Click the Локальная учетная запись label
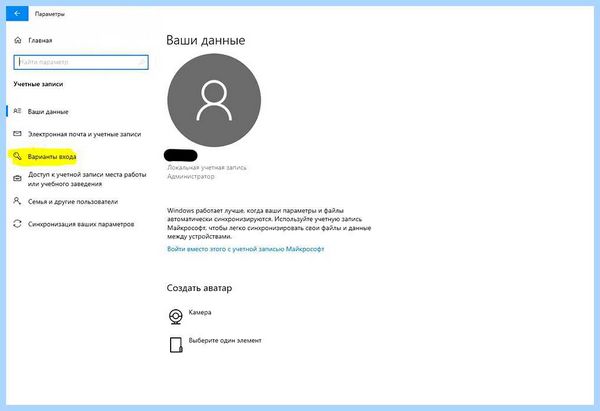Image resolution: width=600 pixels, height=411 pixels. [x=207, y=168]
